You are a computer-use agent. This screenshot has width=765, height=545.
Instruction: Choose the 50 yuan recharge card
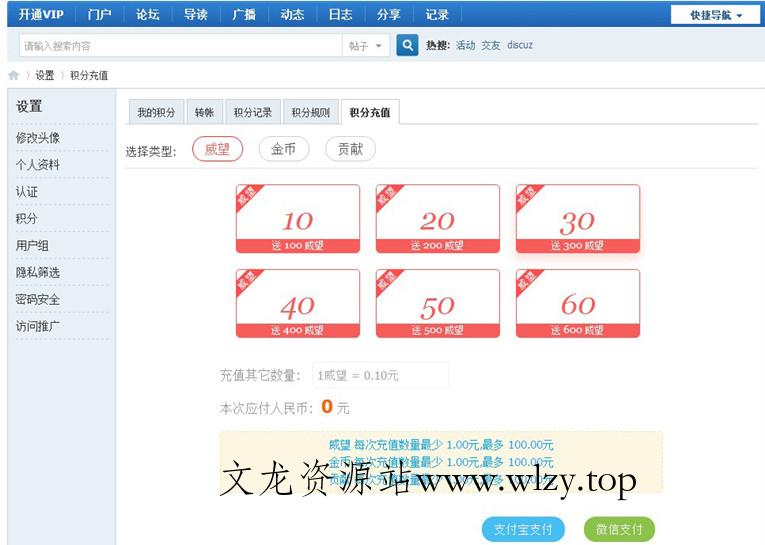pyautogui.click(x=438, y=303)
